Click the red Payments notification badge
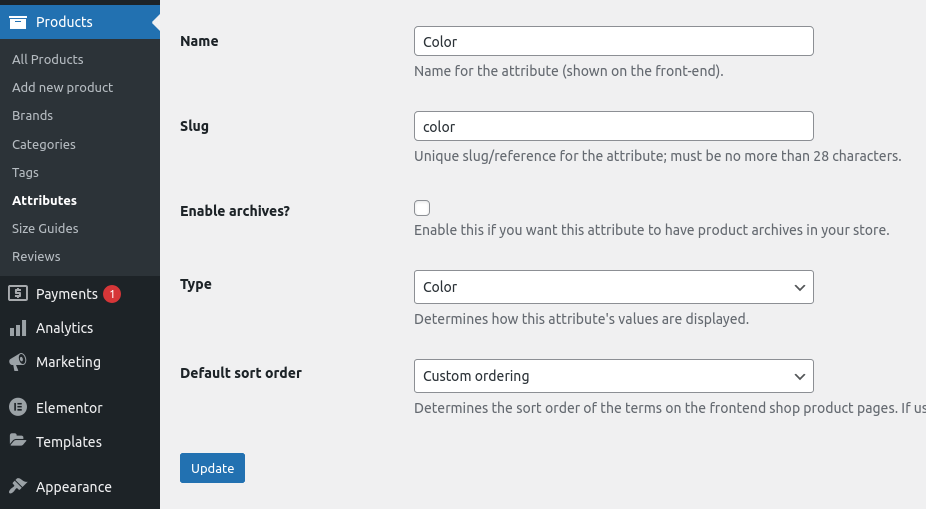 pos(112,293)
